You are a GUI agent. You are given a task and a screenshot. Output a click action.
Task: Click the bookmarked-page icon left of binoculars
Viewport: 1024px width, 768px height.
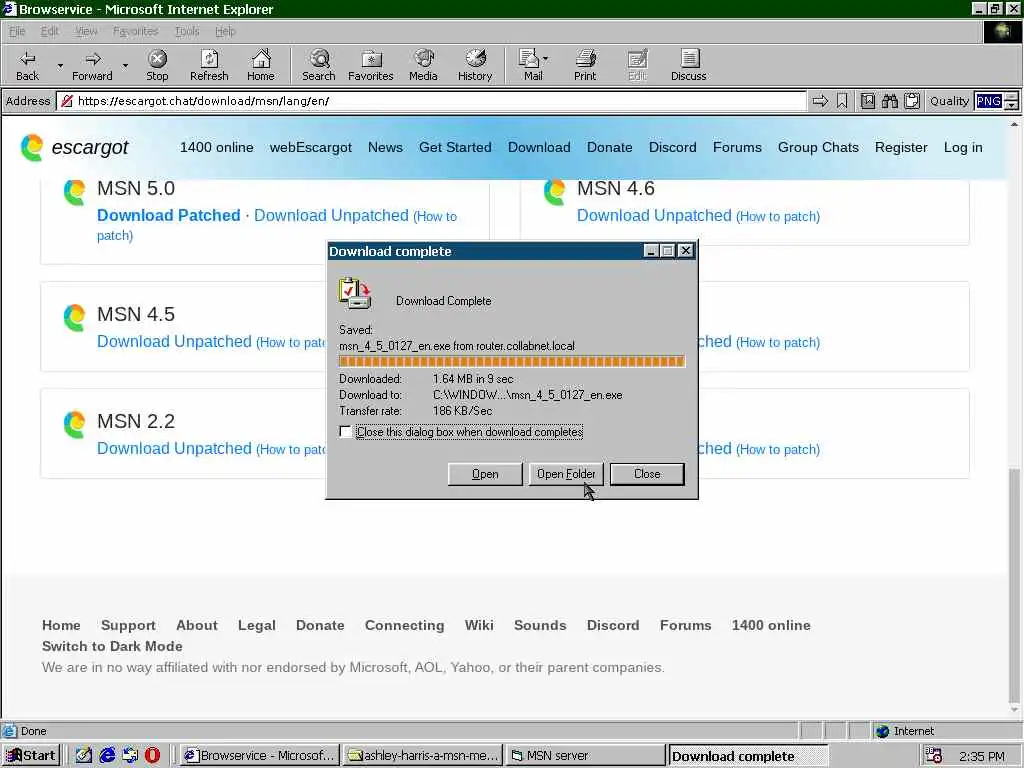pos(868,101)
